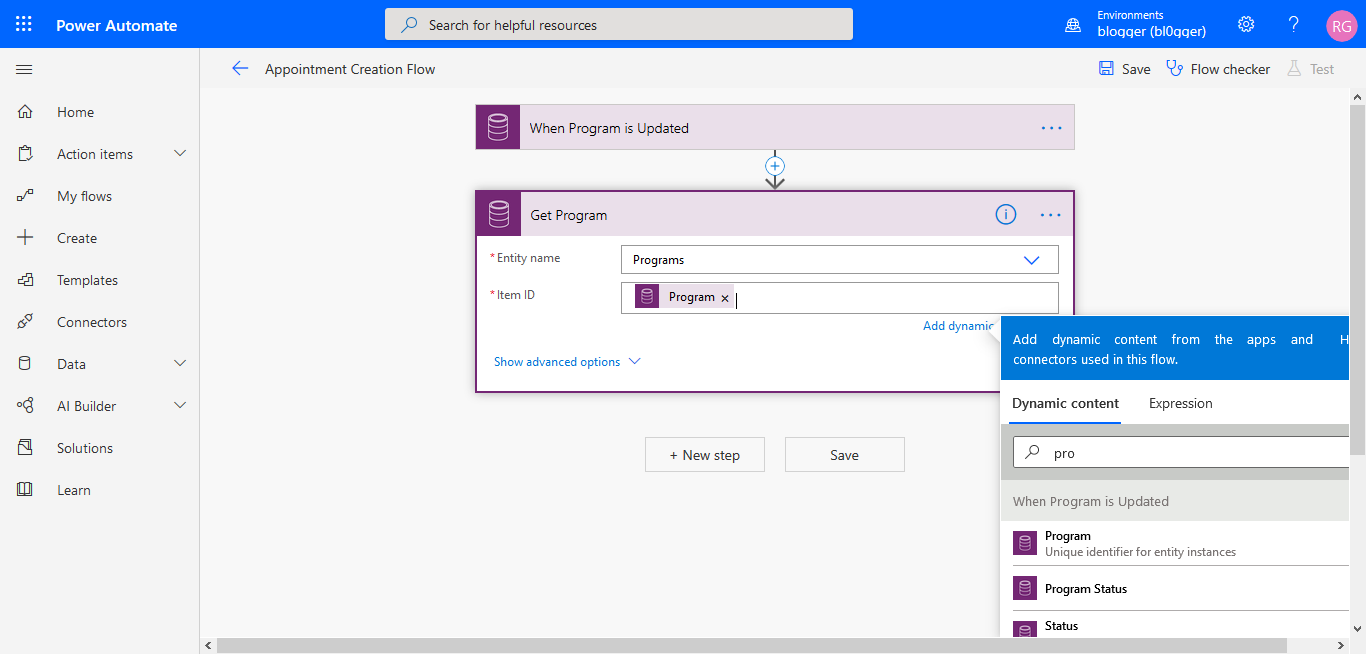Click the My flows icon
1366x654 pixels.
click(25, 196)
